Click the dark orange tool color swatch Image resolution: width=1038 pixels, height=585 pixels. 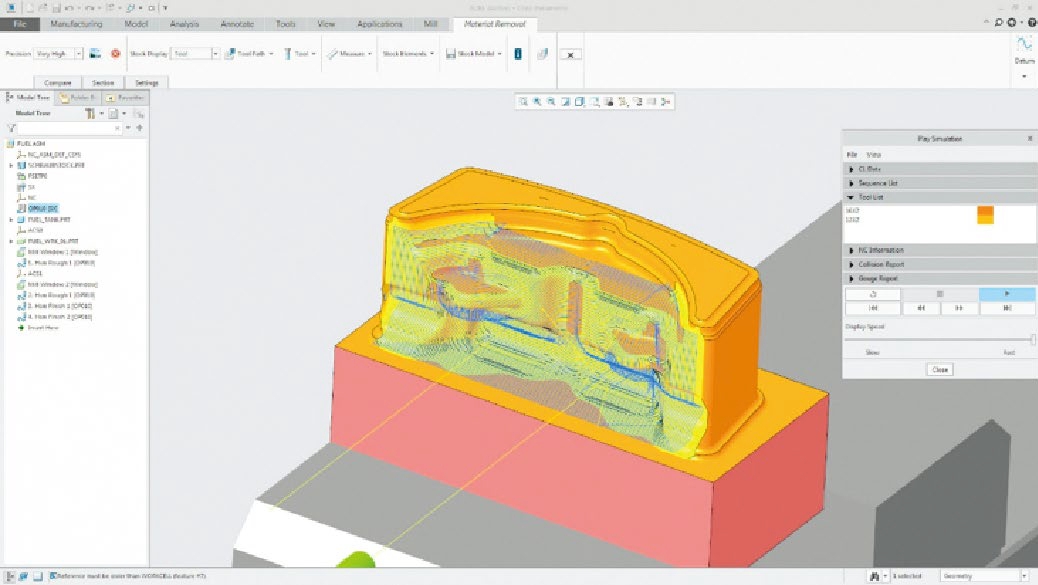(985, 211)
